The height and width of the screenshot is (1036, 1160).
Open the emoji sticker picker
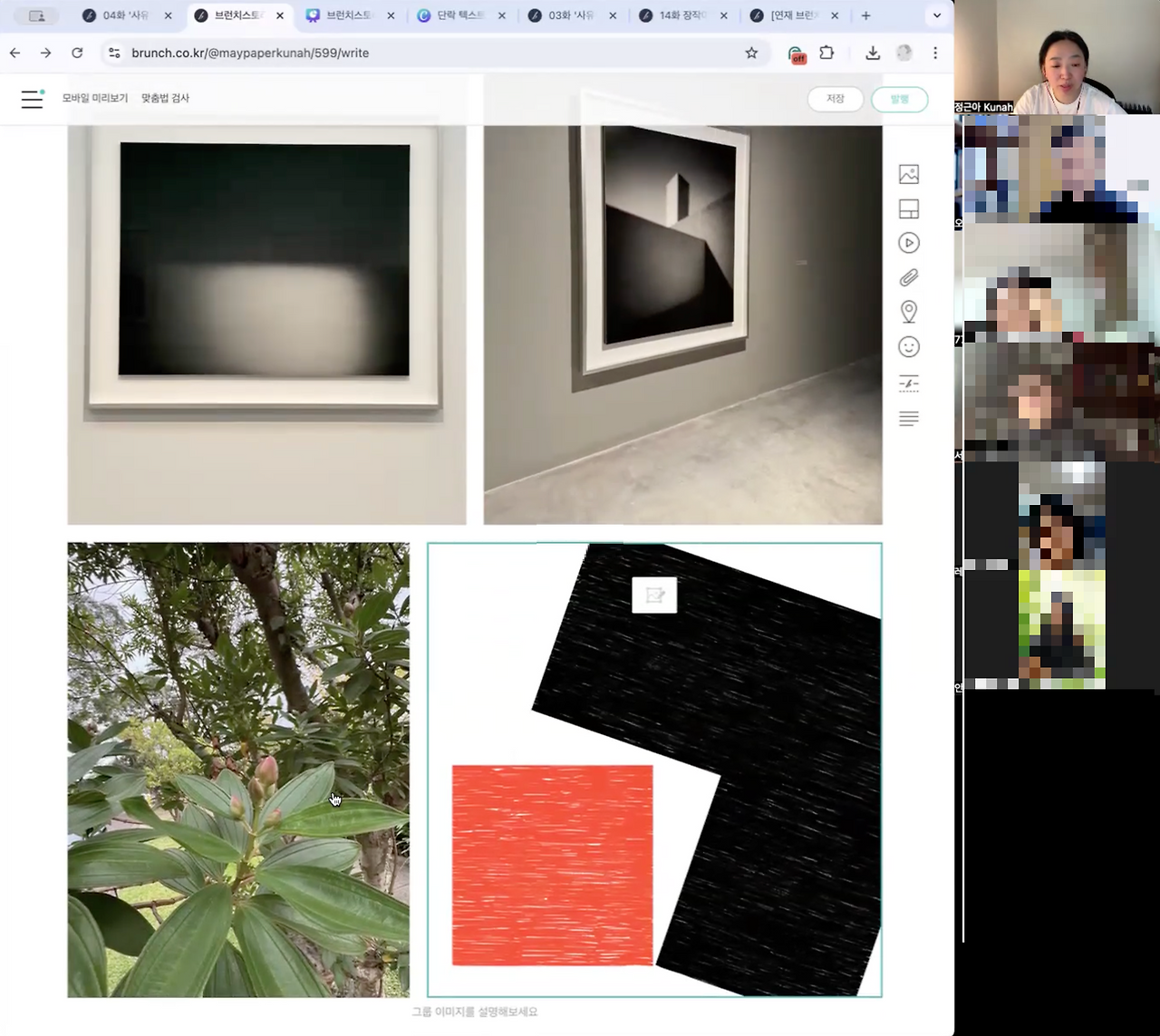click(x=909, y=347)
